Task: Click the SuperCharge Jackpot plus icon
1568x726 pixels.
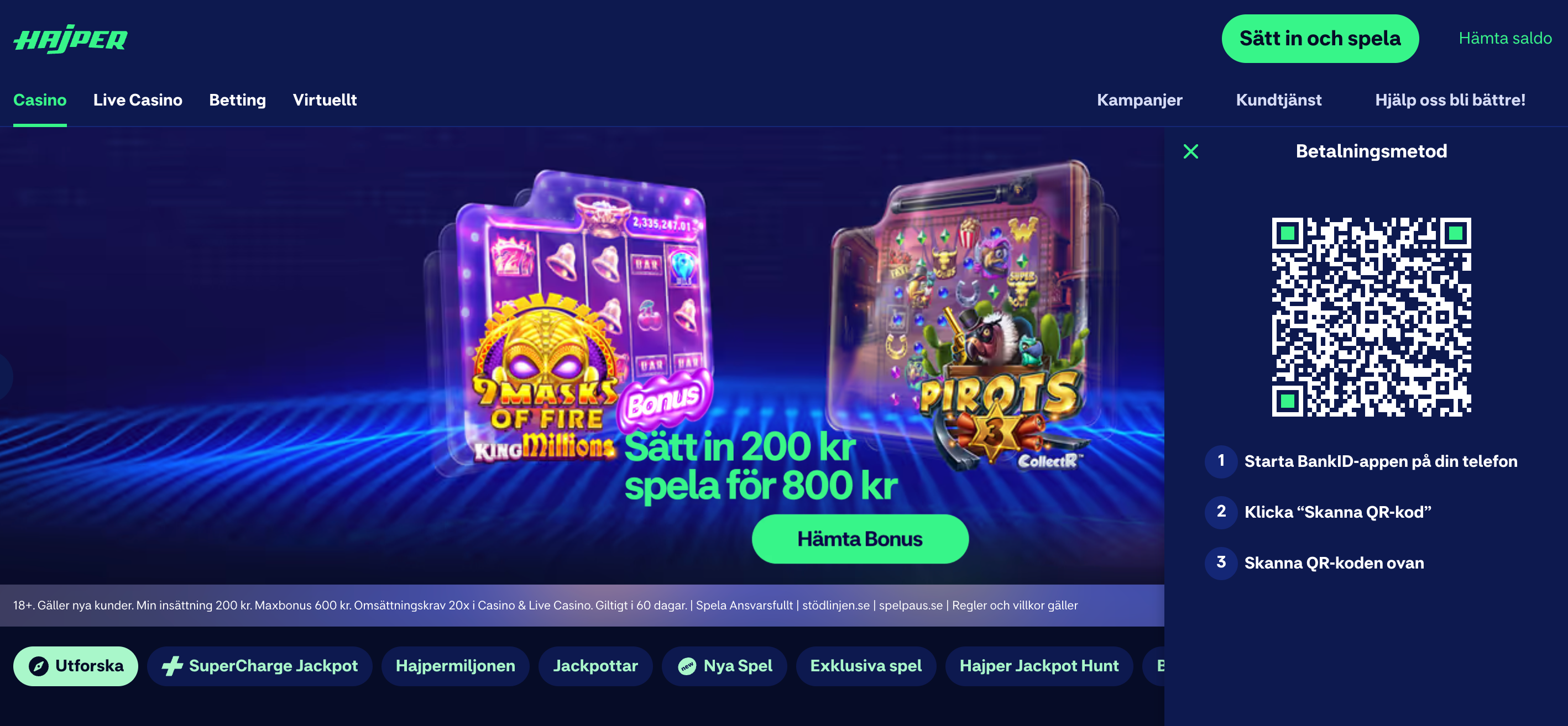Action: (x=173, y=666)
